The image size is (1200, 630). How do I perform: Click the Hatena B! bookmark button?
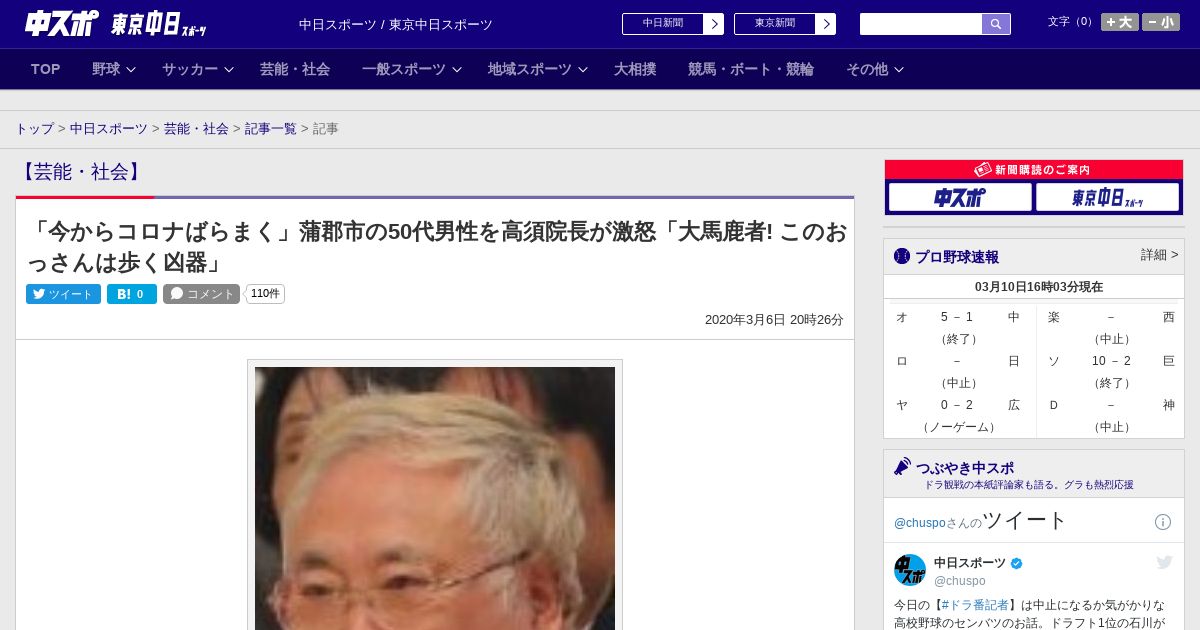coord(132,294)
